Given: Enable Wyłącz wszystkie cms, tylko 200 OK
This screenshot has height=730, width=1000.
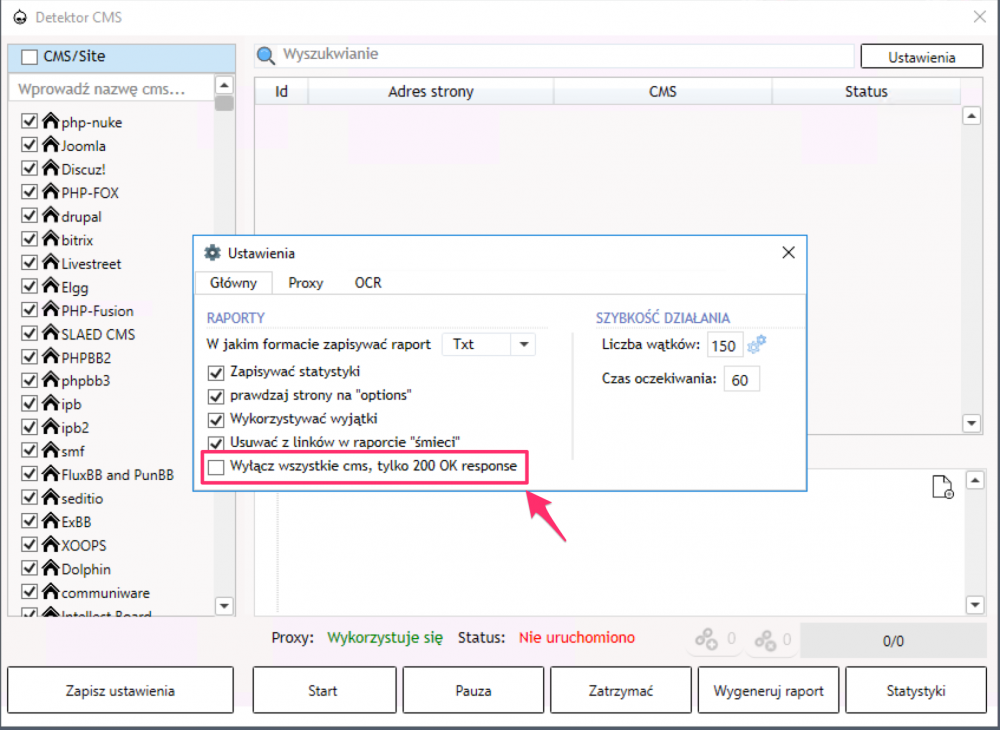Looking at the screenshot, I should [216, 467].
